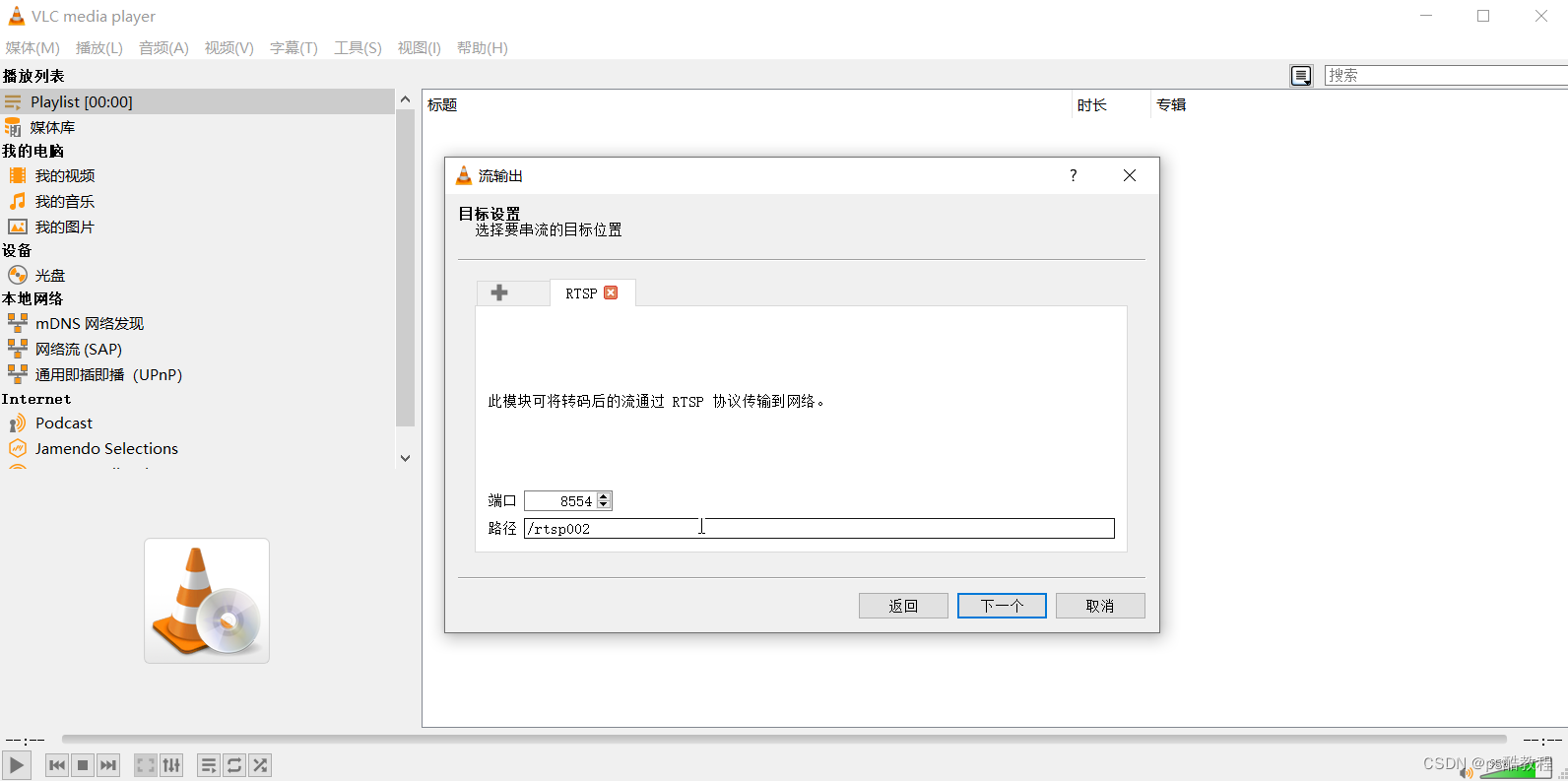Image resolution: width=1568 pixels, height=781 pixels.
Task: Click the Play button in the control bar
Action: [x=16, y=765]
